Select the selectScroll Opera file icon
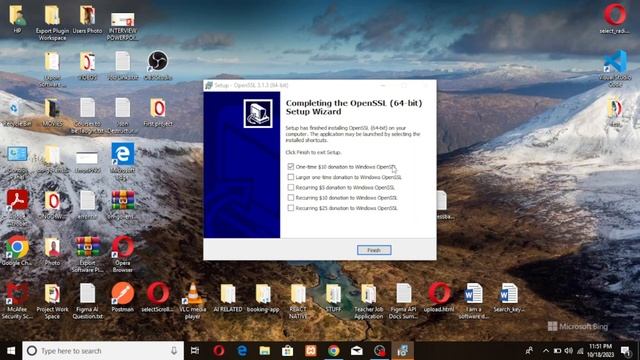 (158, 297)
